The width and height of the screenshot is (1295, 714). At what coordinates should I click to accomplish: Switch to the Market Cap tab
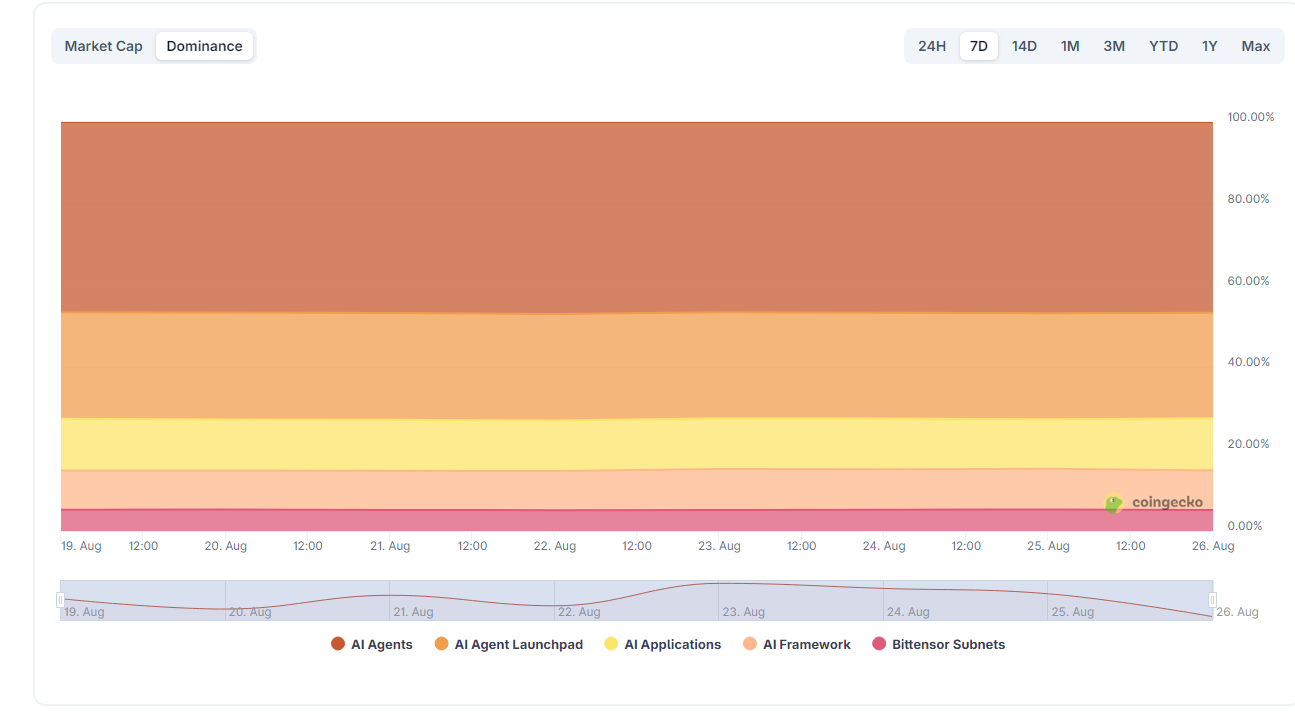point(103,45)
